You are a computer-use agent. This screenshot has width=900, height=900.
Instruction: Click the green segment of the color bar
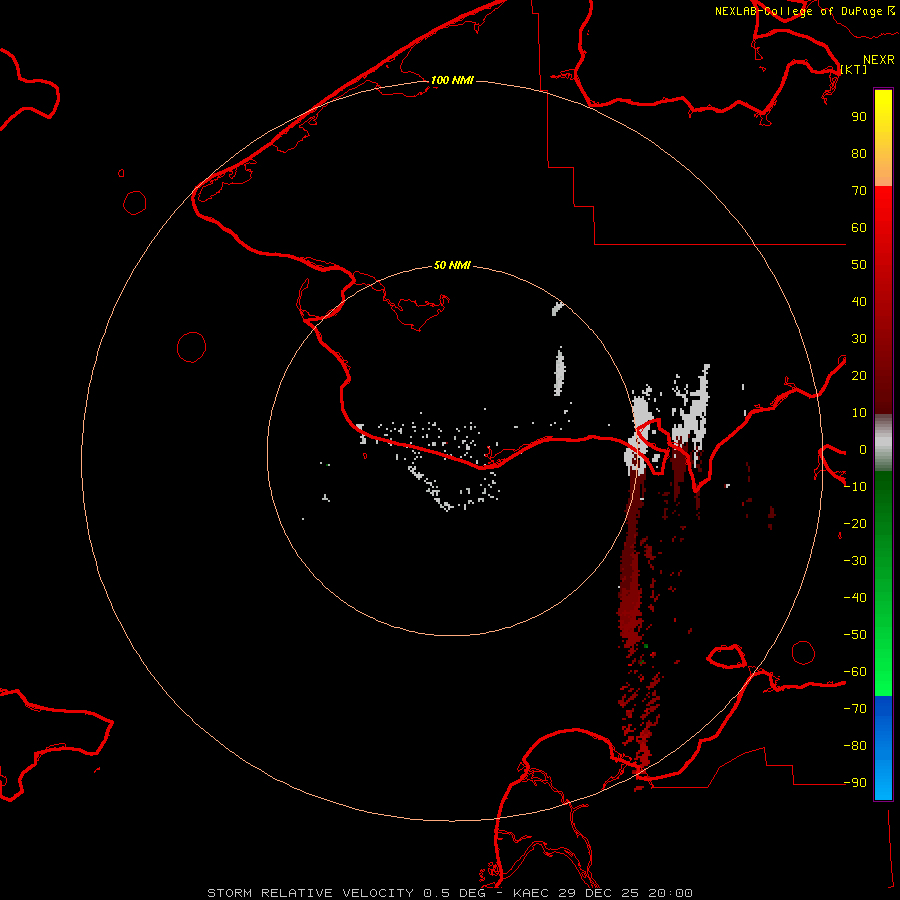[883, 584]
